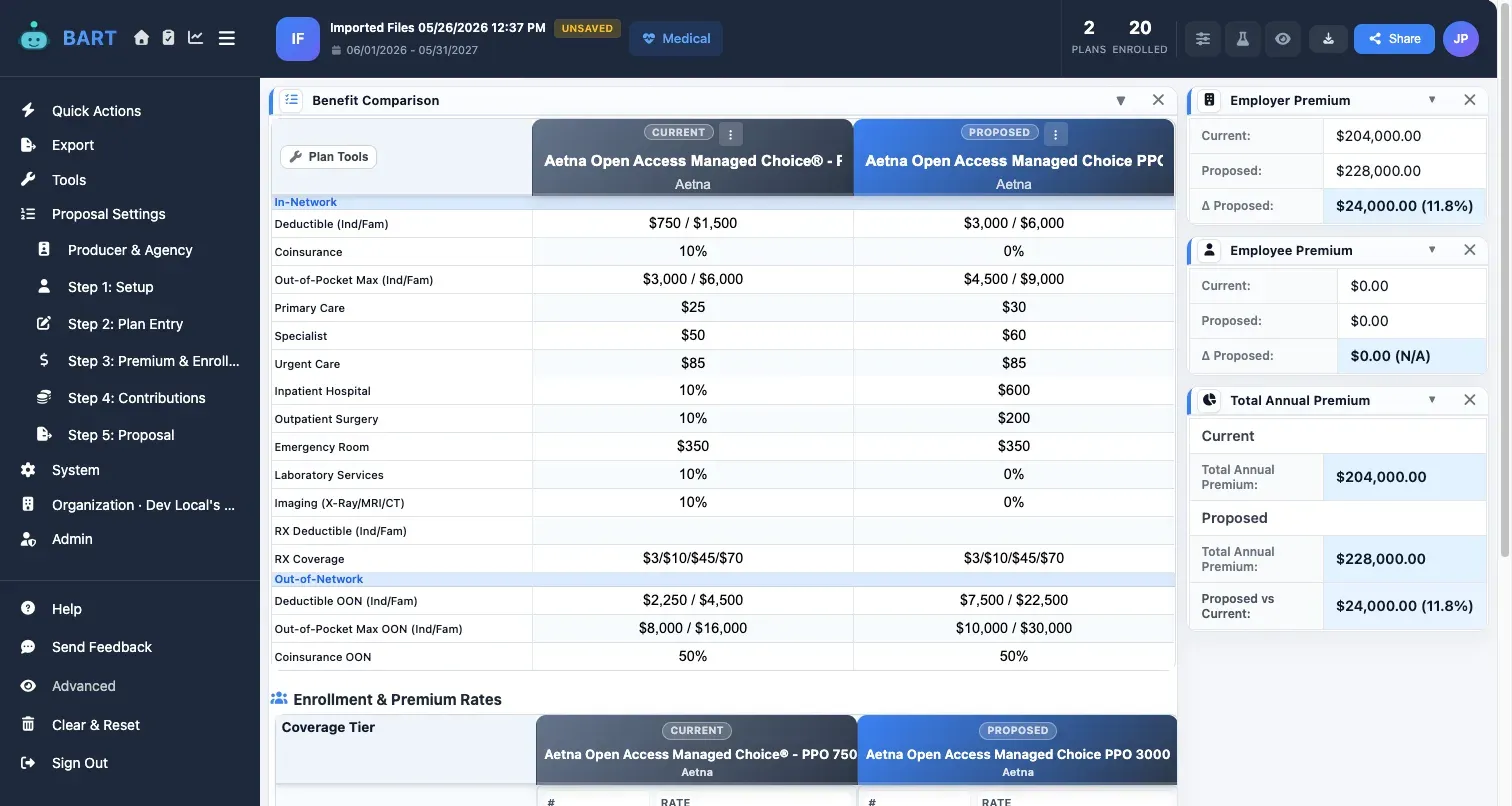Click the Share button
Screen dimensions: 1512x806
tap(1394, 39)
